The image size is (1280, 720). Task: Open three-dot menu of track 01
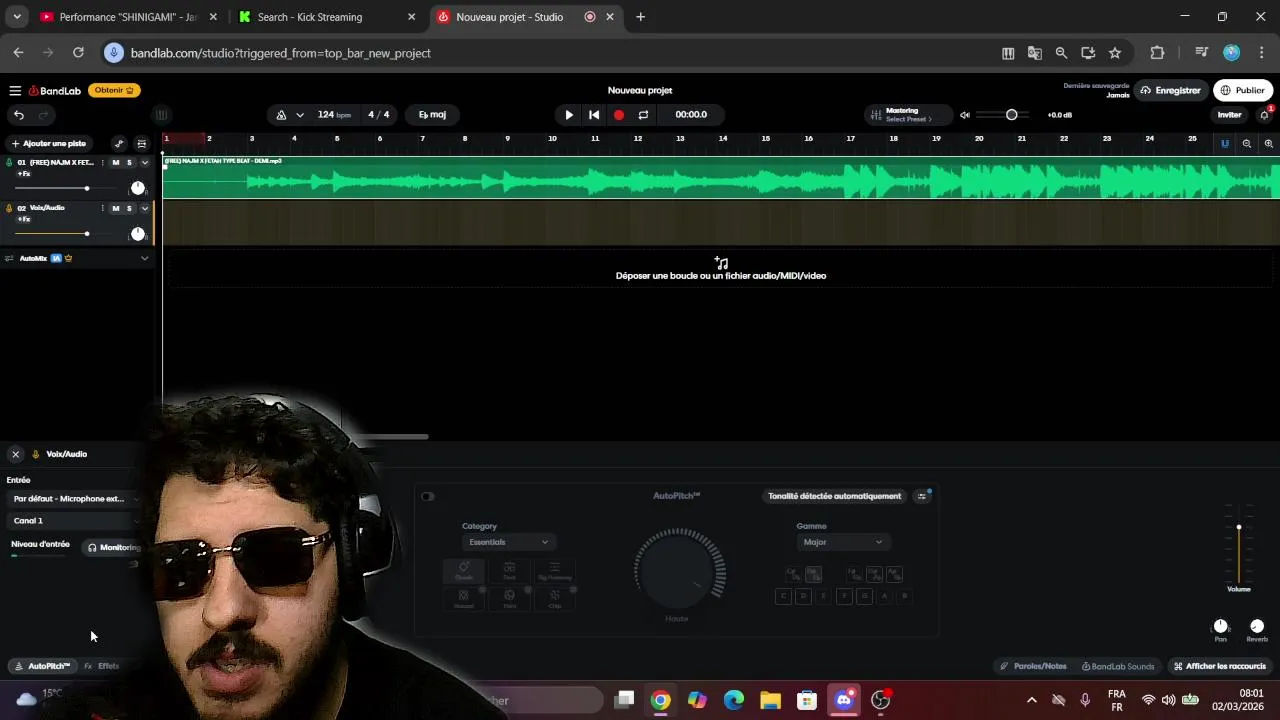click(x=102, y=163)
